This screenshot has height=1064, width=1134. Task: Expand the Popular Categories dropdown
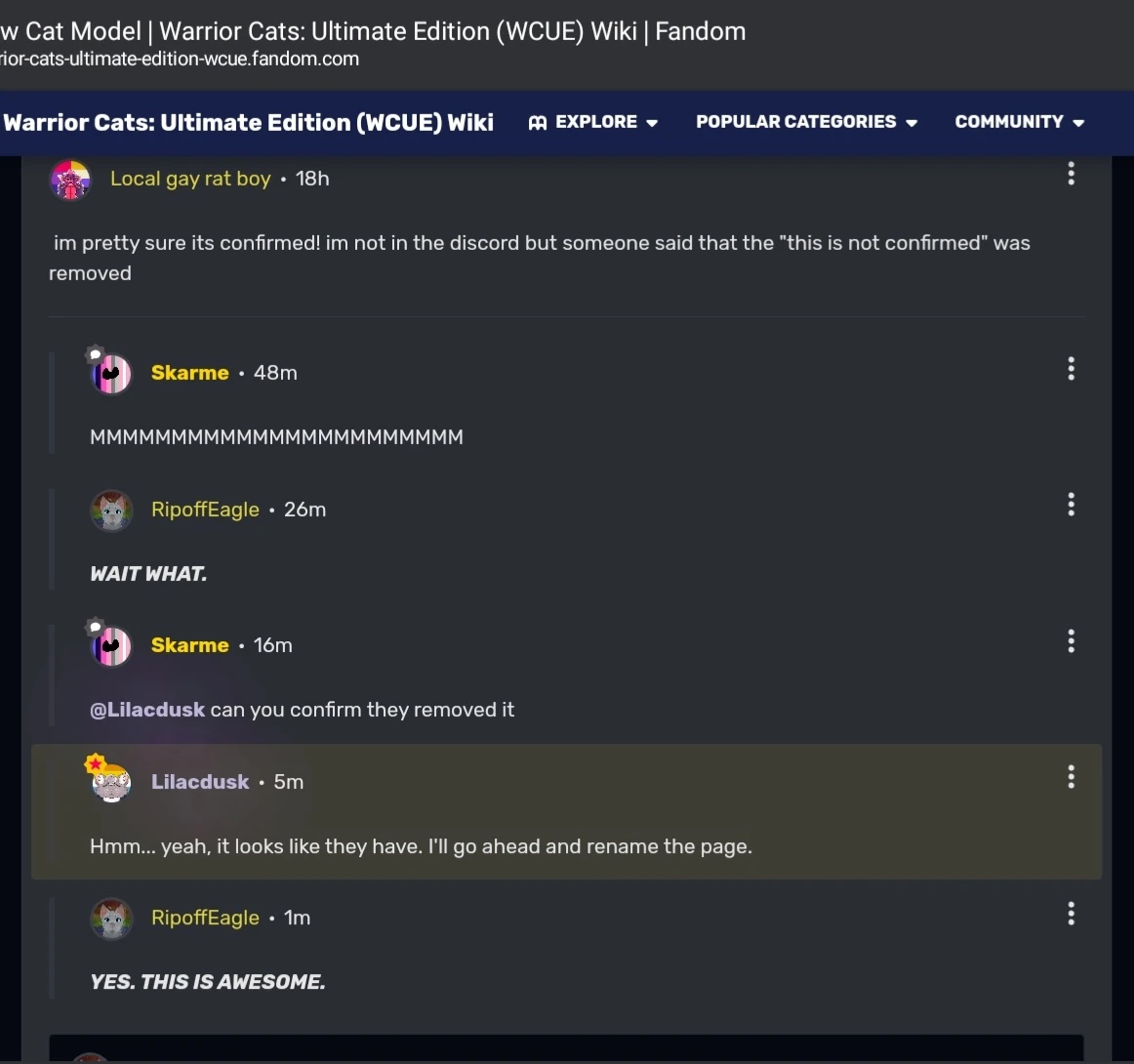(x=806, y=122)
